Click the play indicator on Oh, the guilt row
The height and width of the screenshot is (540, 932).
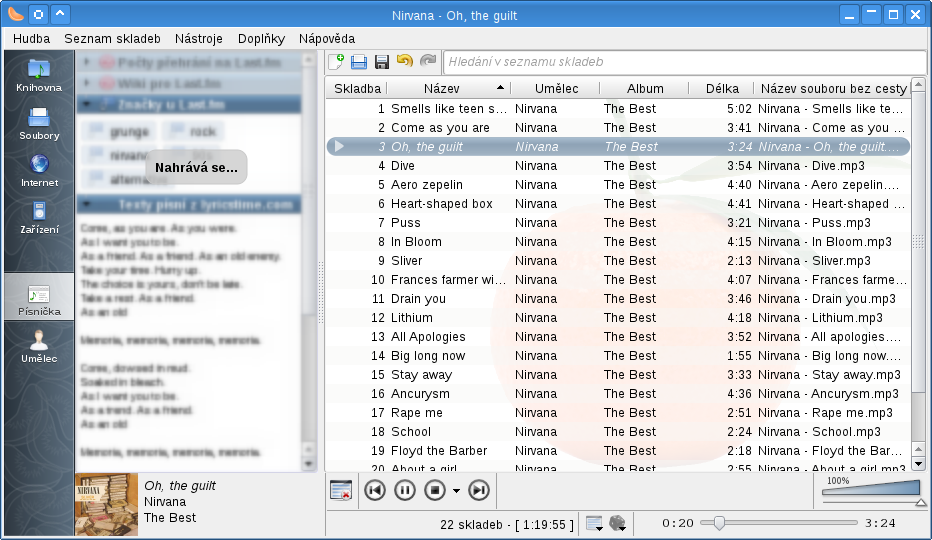[339, 146]
